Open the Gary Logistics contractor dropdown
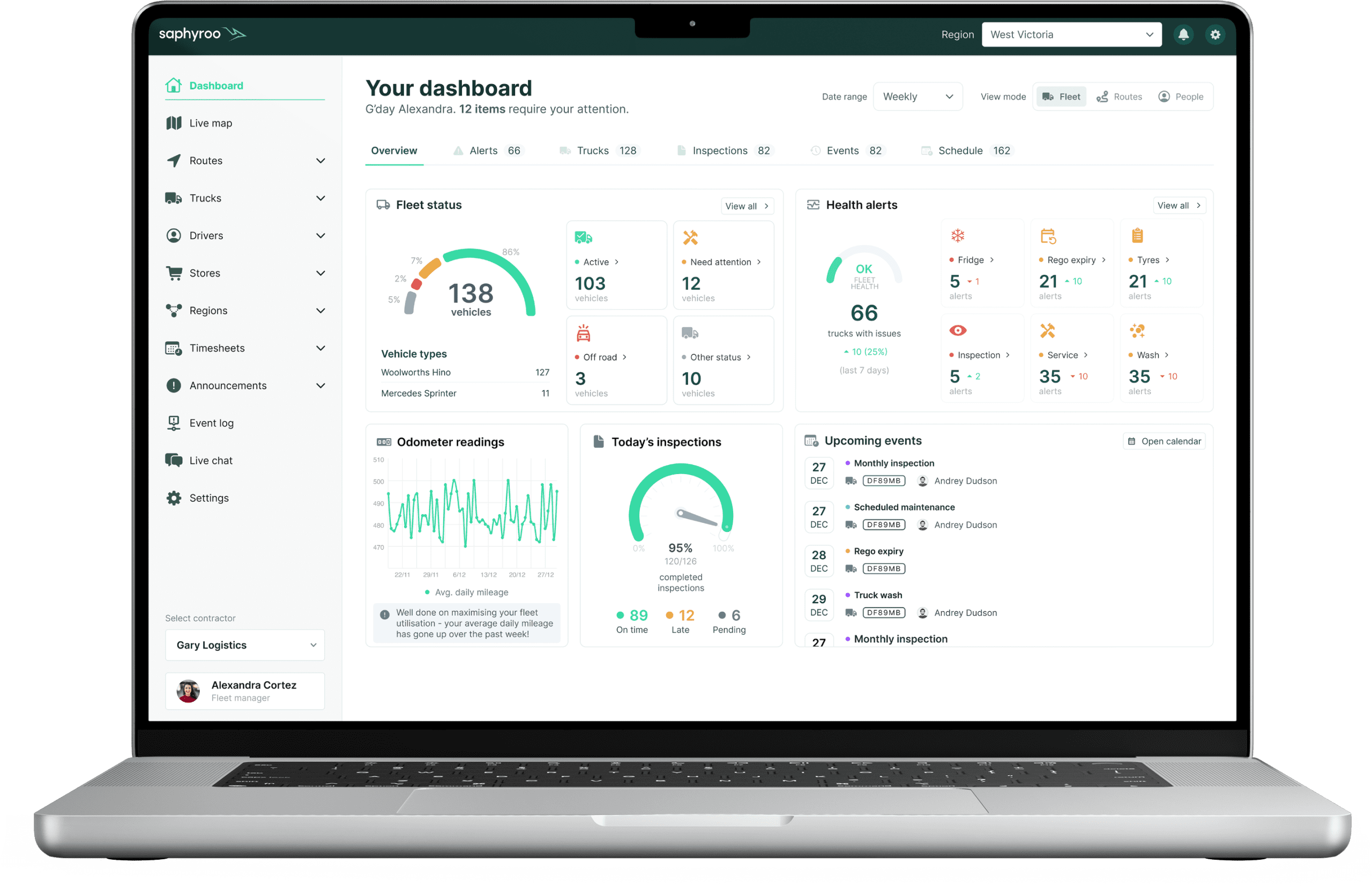 [x=245, y=645]
